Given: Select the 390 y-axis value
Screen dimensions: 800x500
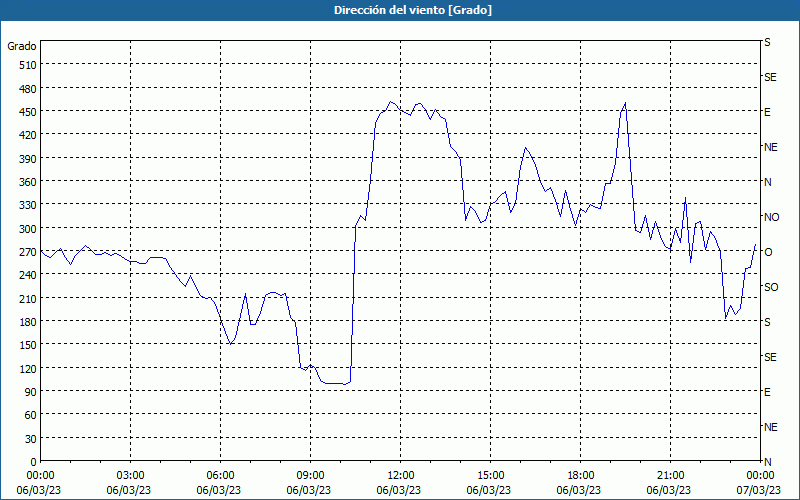Looking at the screenshot, I should click(x=28, y=159).
